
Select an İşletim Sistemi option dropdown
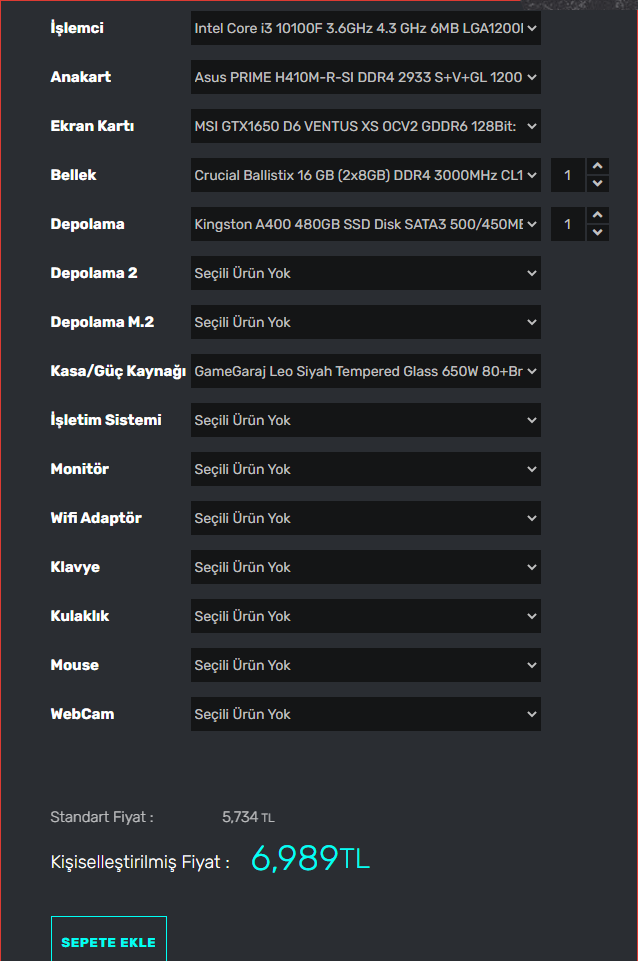365,420
